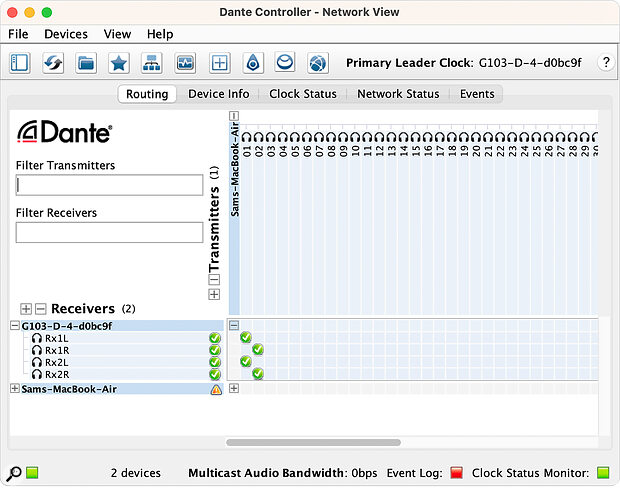Image resolution: width=620 pixels, height=488 pixels.
Task: Click the Sams-MacBook-Air warning triangle icon
Action: pyautogui.click(x=216, y=390)
